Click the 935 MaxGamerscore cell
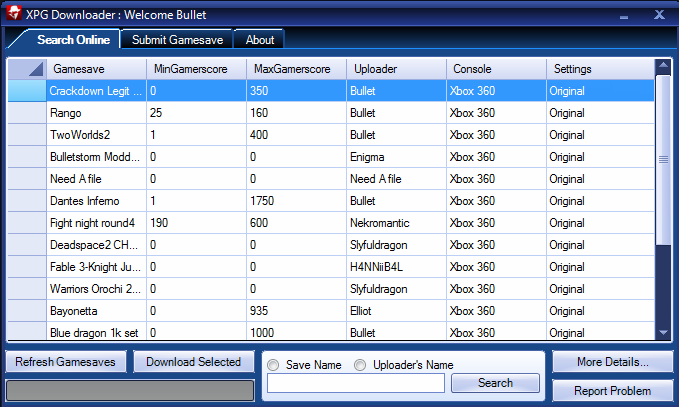Viewport: 679px width, 407px height. pyautogui.click(x=297, y=311)
